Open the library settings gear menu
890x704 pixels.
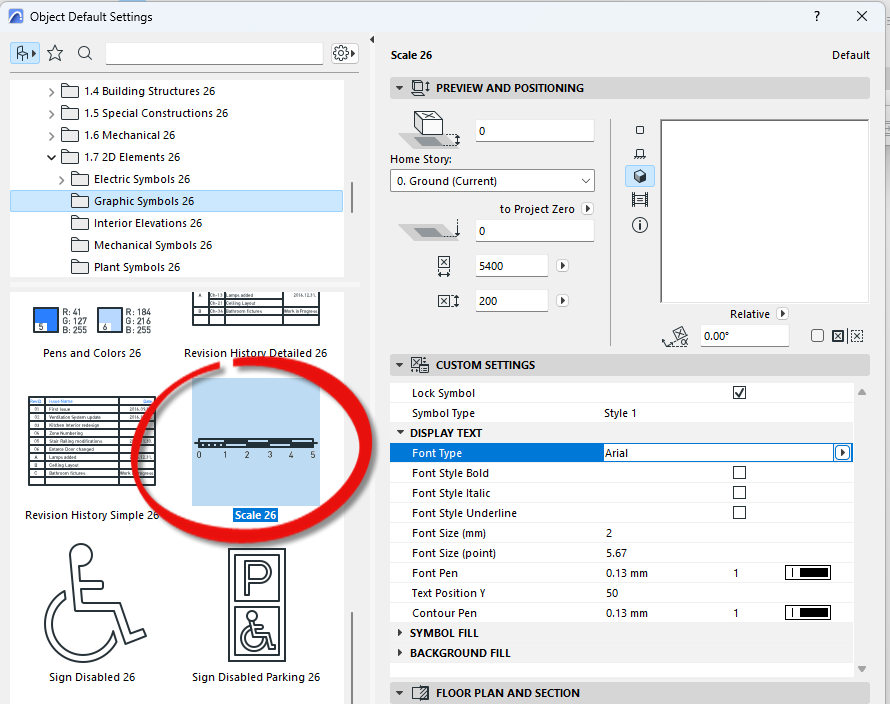[344, 53]
